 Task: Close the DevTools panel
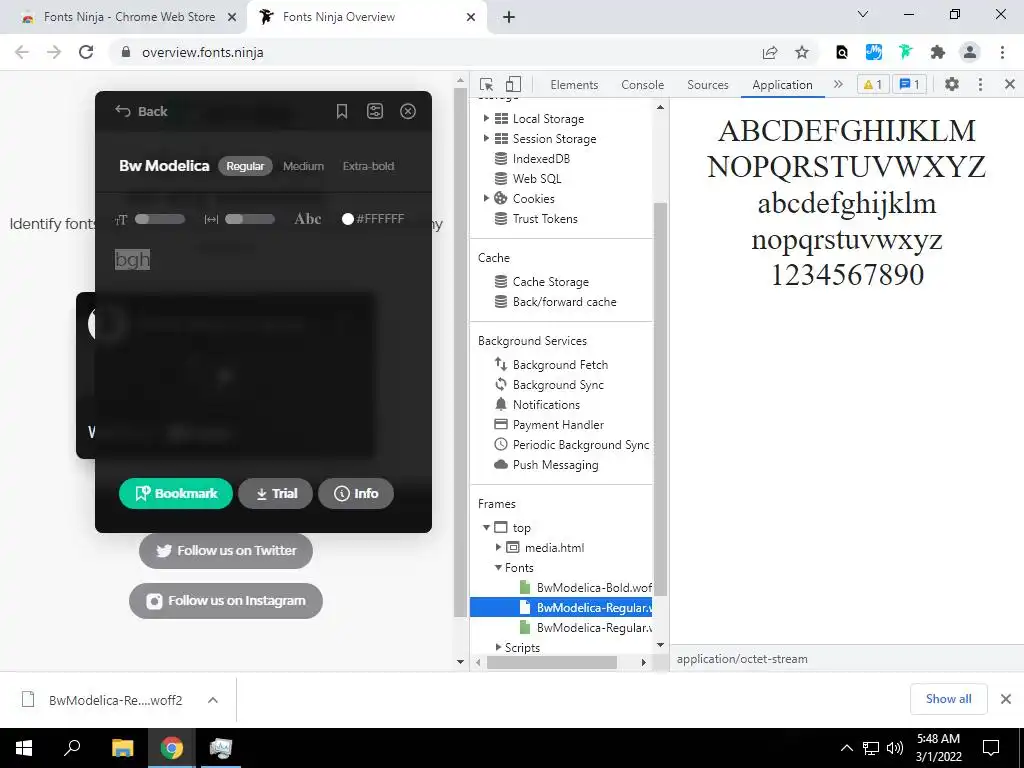coord(1010,84)
